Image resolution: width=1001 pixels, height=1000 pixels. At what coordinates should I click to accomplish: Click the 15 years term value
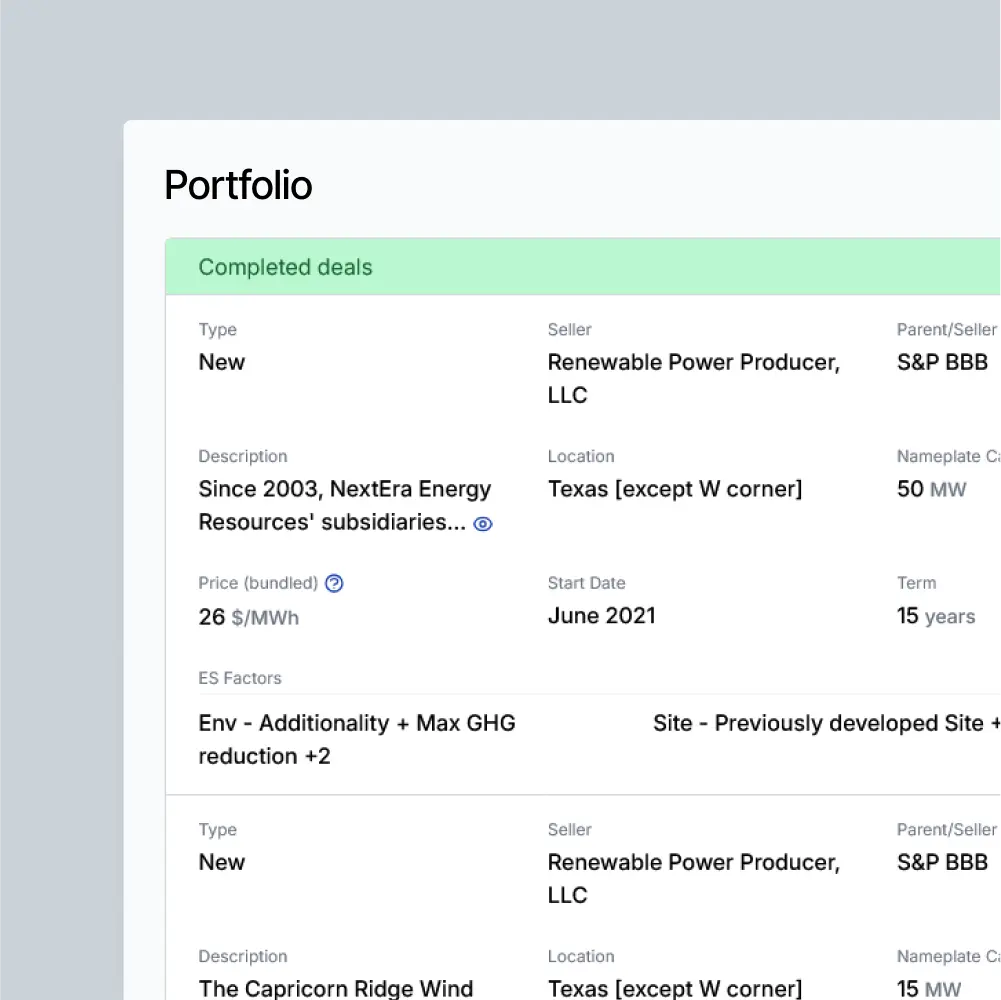935,616
